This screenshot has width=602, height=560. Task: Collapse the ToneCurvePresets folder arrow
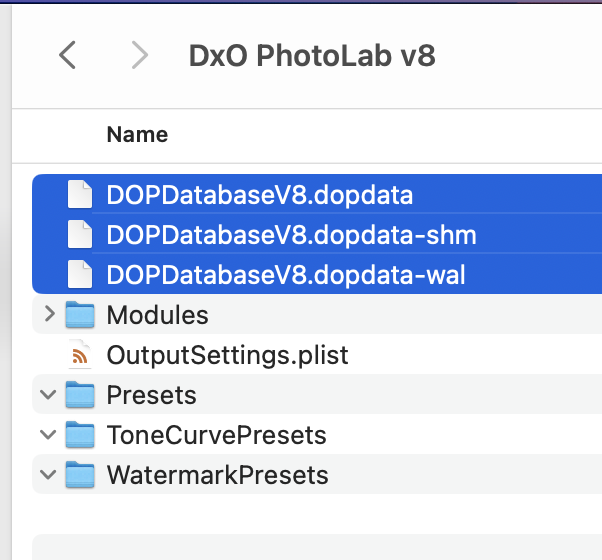click(48, 434)
